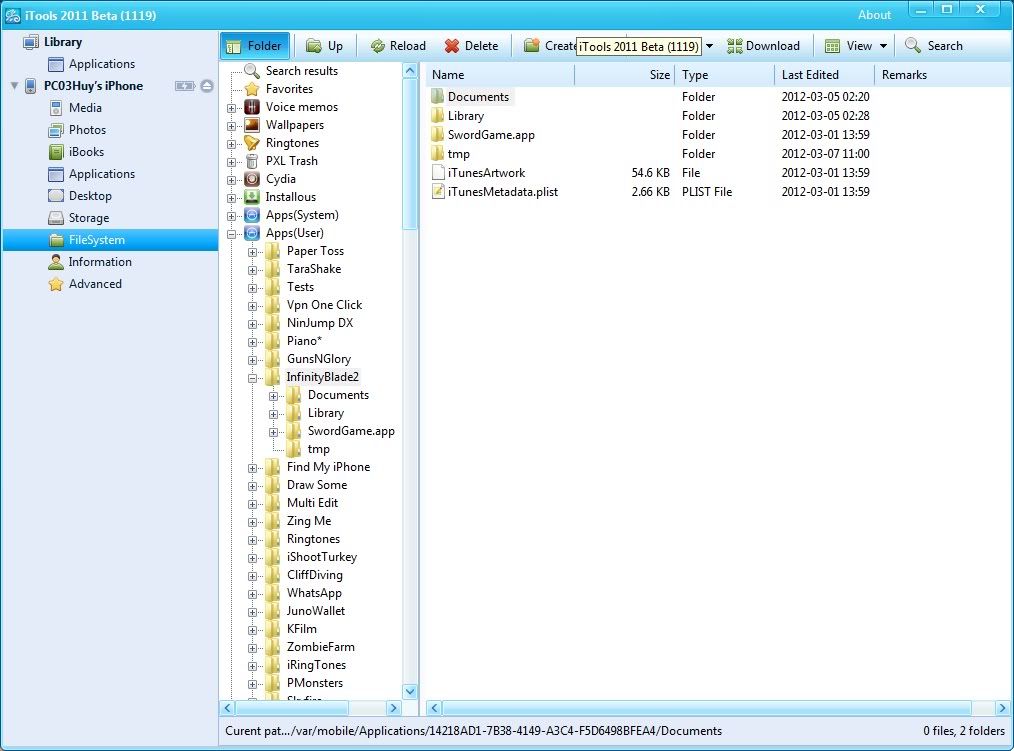The image size is (1014, 751).
Task: Select the Voice memos icon
Action: (252, 107)
